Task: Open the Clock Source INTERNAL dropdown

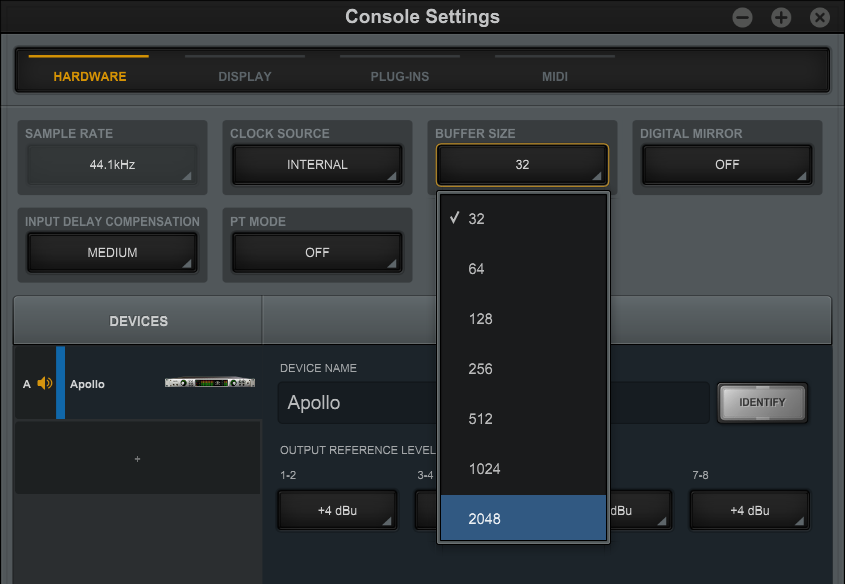Action: point(317,164)
